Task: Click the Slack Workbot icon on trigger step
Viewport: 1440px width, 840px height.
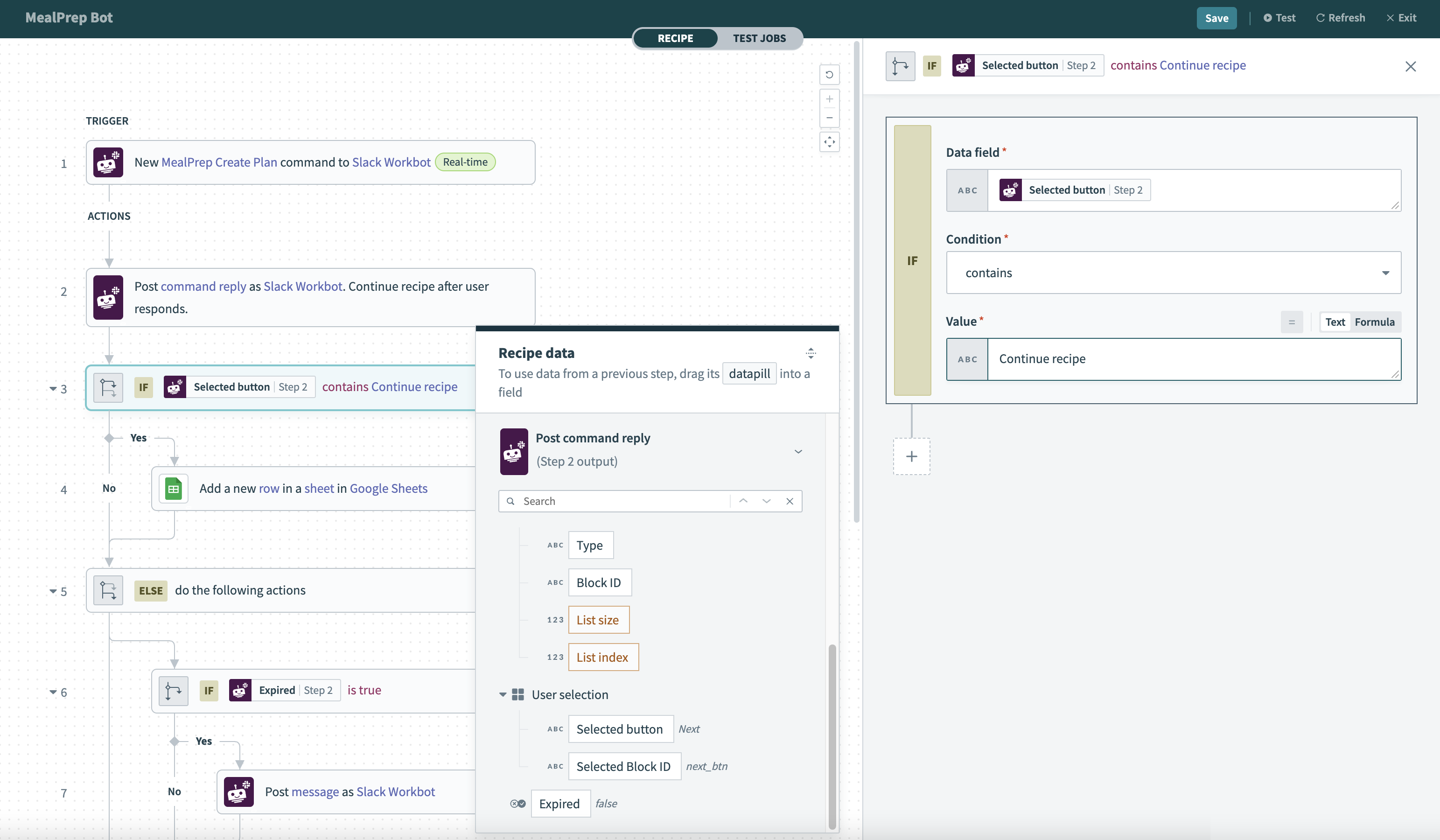Action: point(108,162)
